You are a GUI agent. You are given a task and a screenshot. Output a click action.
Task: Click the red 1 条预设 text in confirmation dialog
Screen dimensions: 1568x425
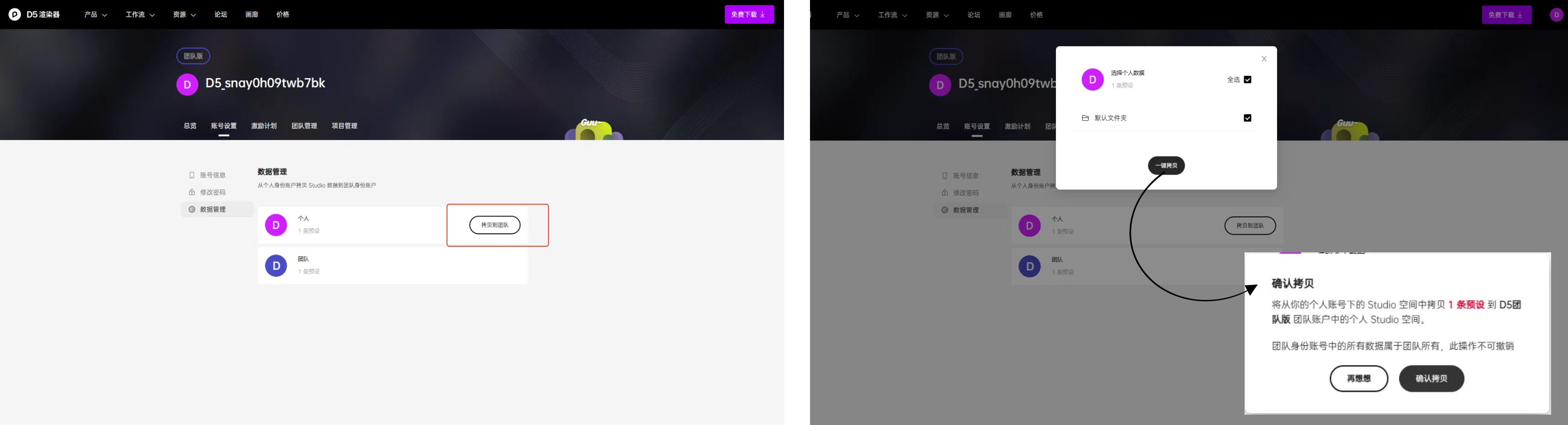tap(1466, 305)
